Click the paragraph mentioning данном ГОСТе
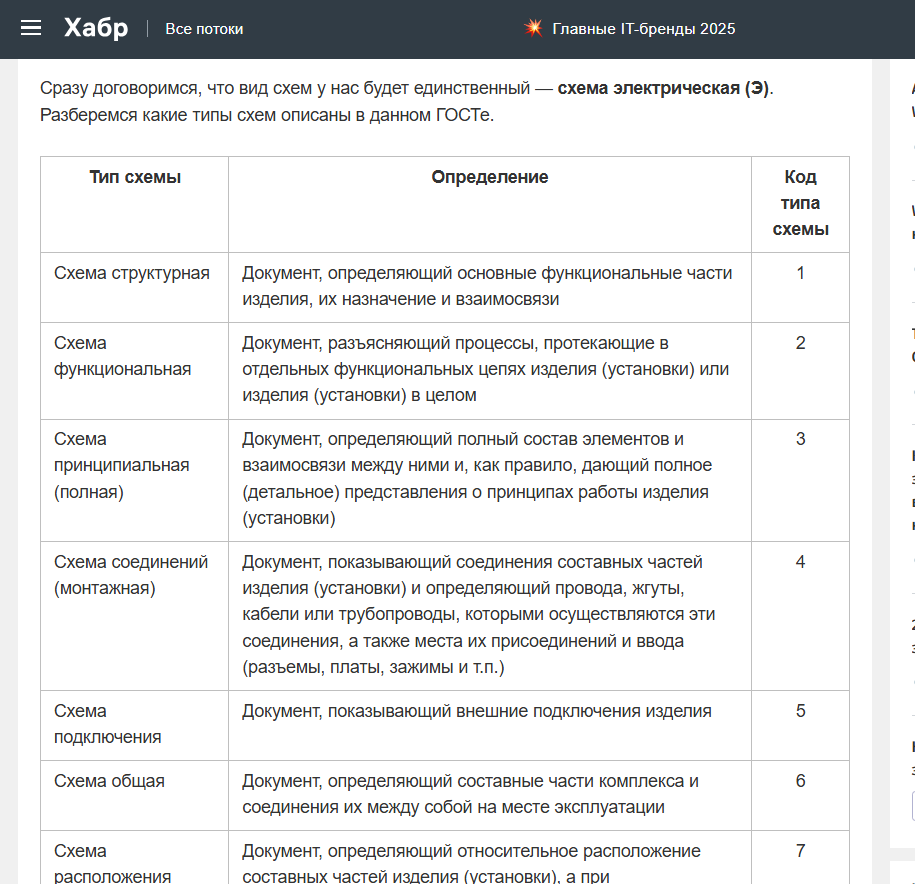Viewport: 915px width, 884px height. click(x=267, y=115)
